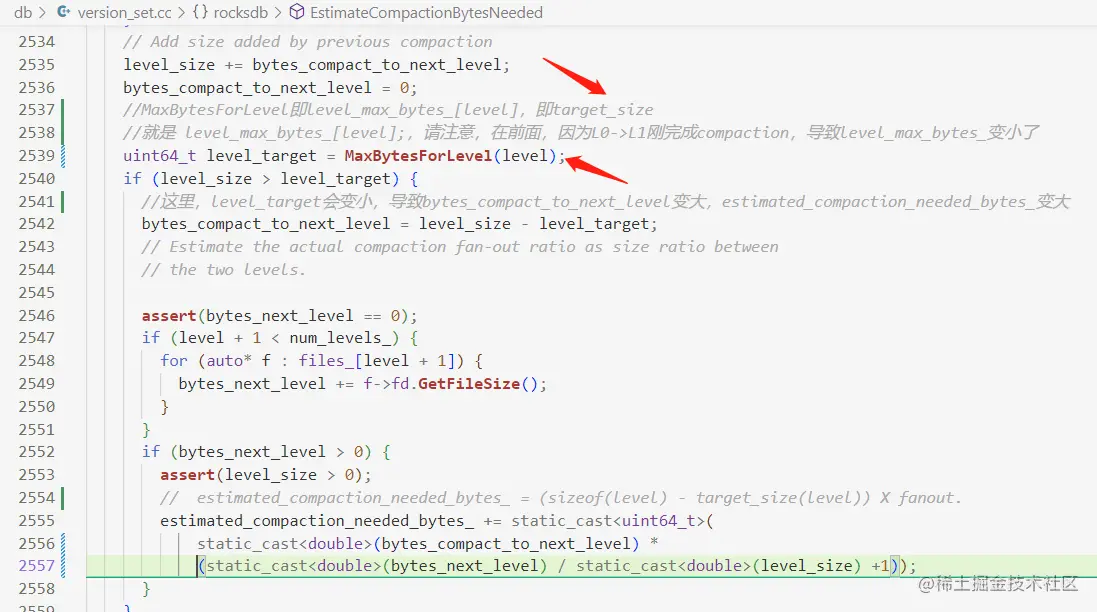Click the comment on line 2537 about target_size
1097x612 pixels.
[388, 110]
